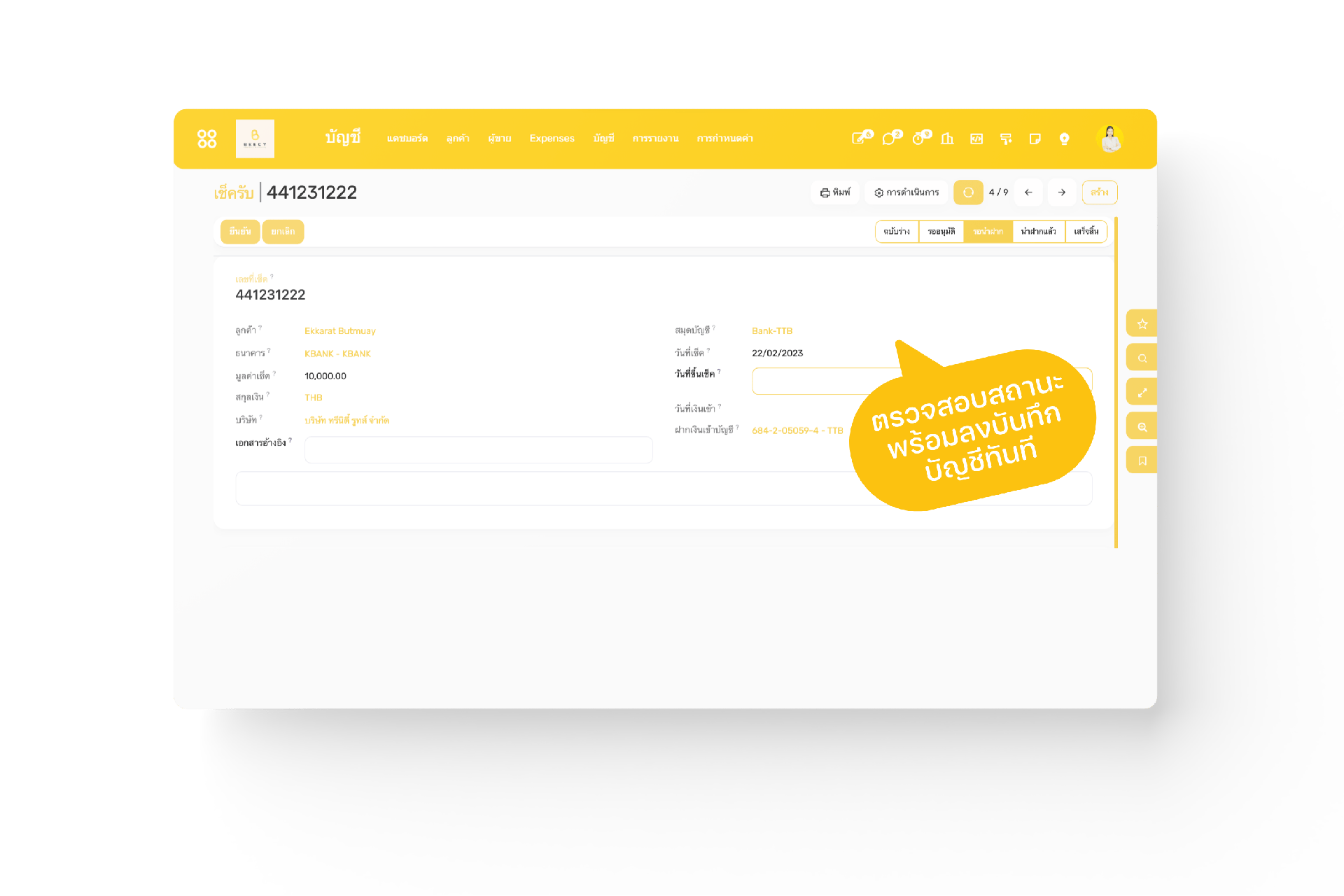The image size is (1344, 896).
Task: Open the code developer tools icon
Action: 976,139
